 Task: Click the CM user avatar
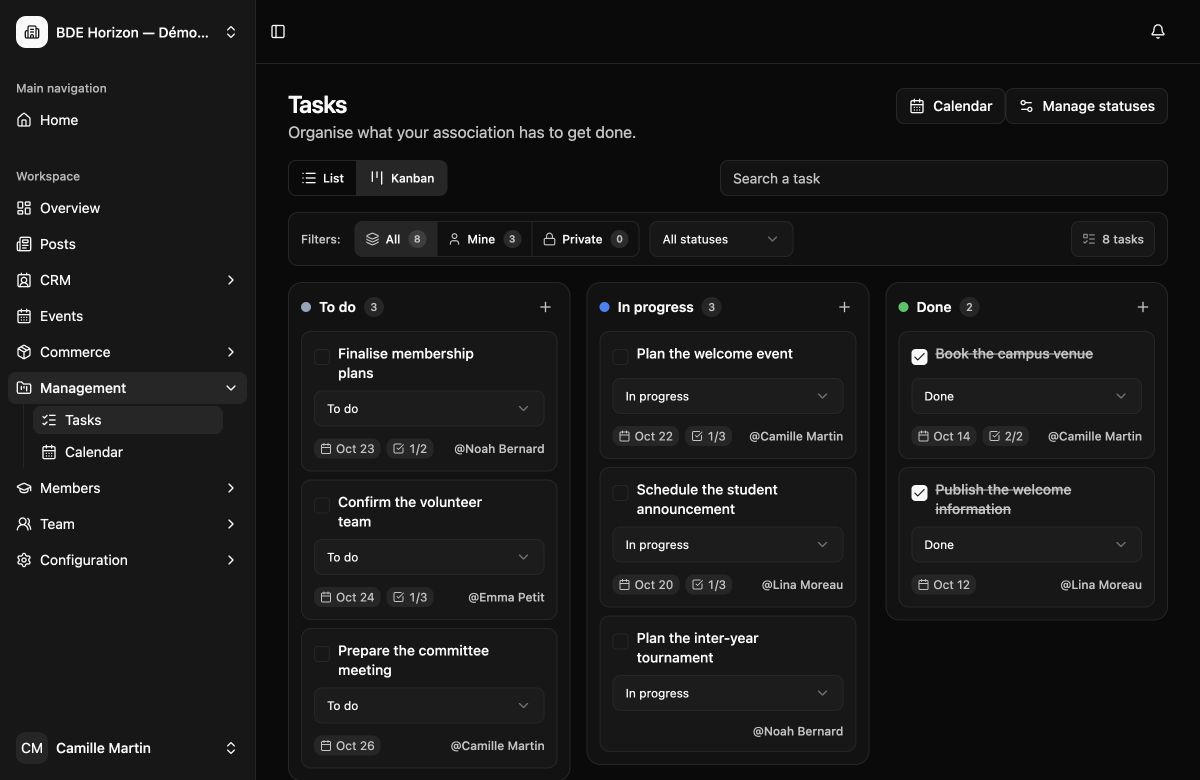[32, 748]
